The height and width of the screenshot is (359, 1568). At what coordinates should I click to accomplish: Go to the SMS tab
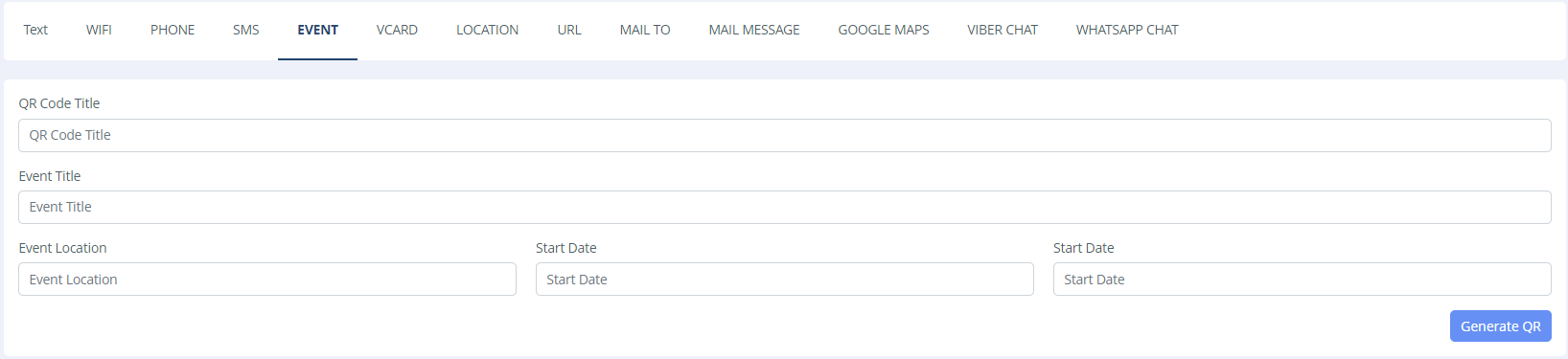pyautogui.click(x=245, y=30)
